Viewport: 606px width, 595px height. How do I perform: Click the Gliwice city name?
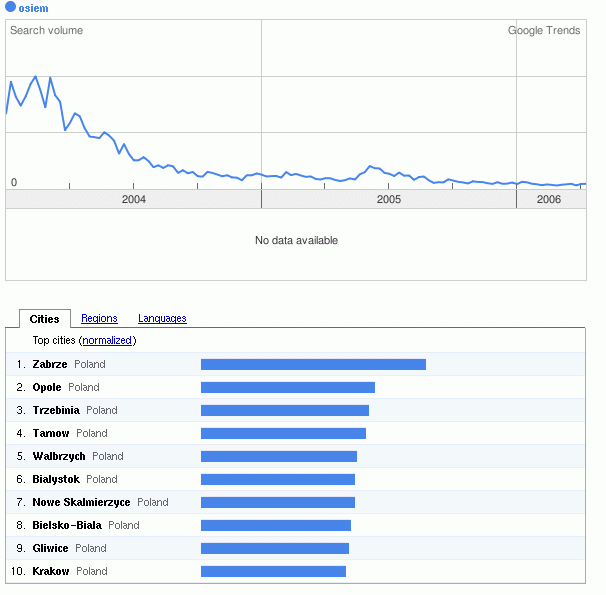51,548
